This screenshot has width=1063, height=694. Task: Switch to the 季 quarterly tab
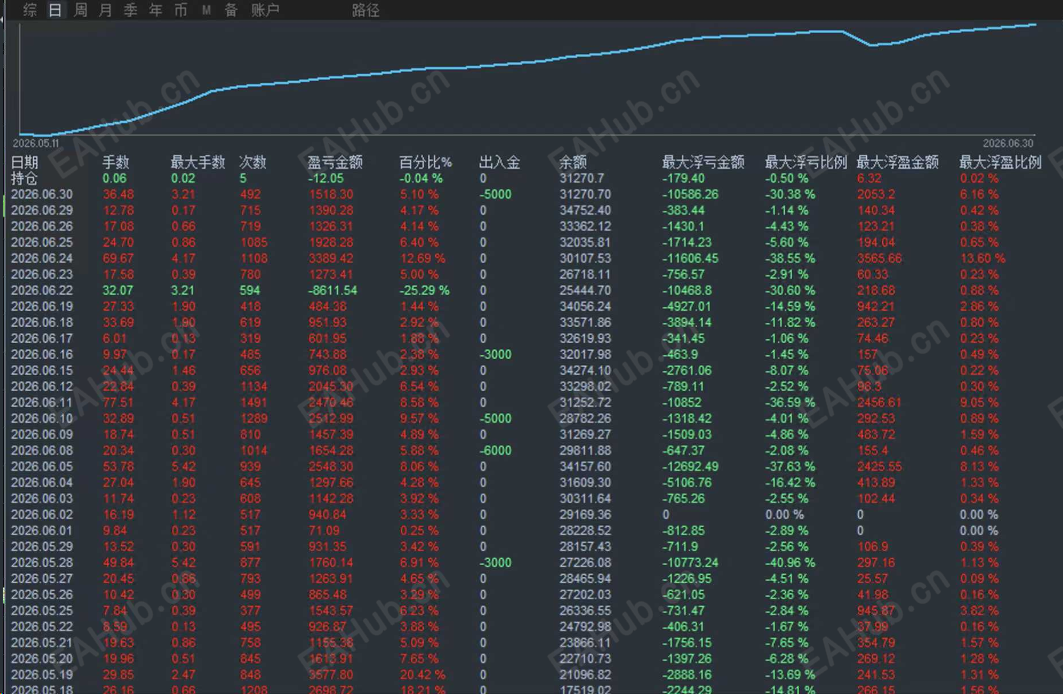[130, 10]
